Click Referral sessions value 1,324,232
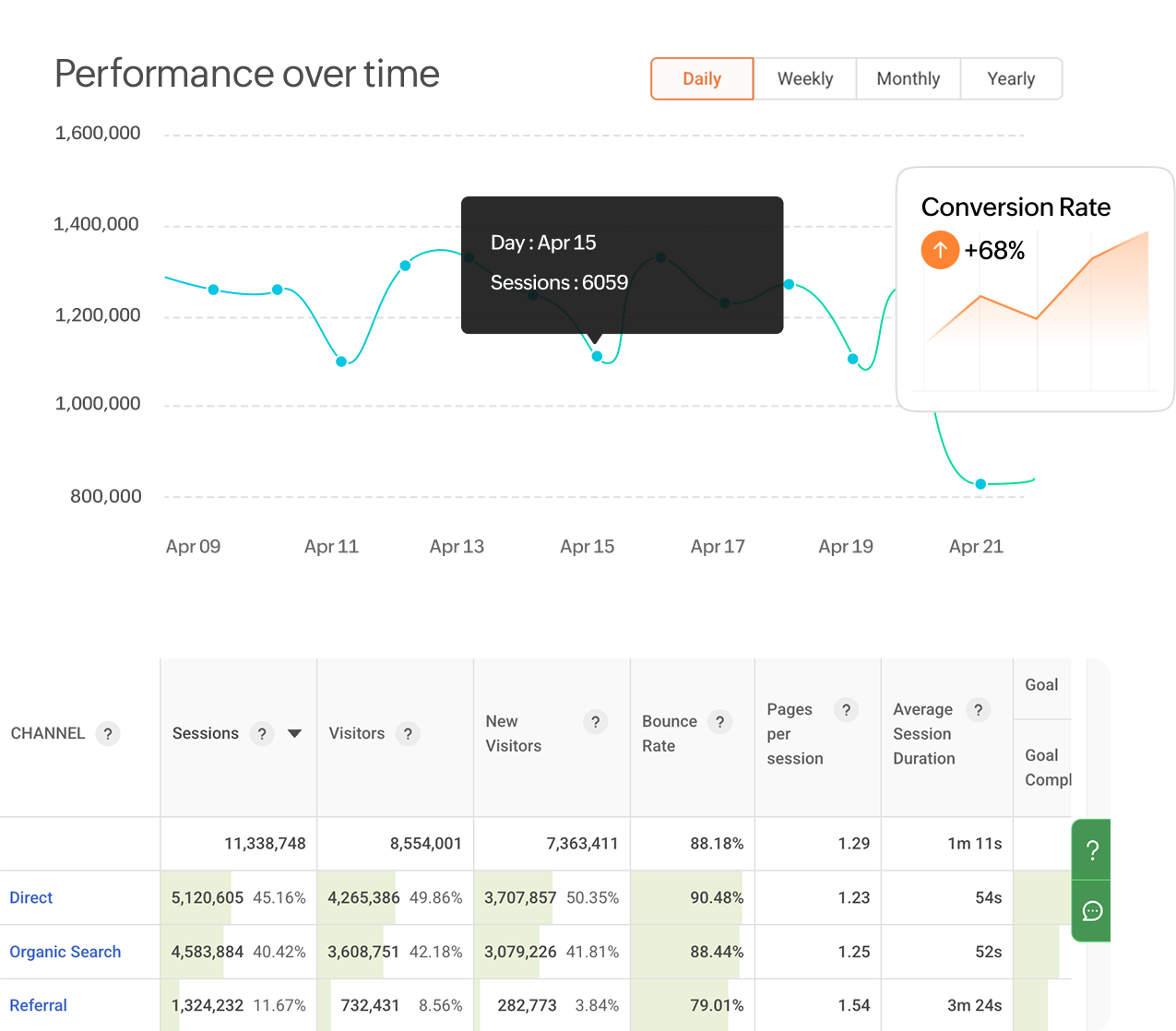 point(208,1005)
